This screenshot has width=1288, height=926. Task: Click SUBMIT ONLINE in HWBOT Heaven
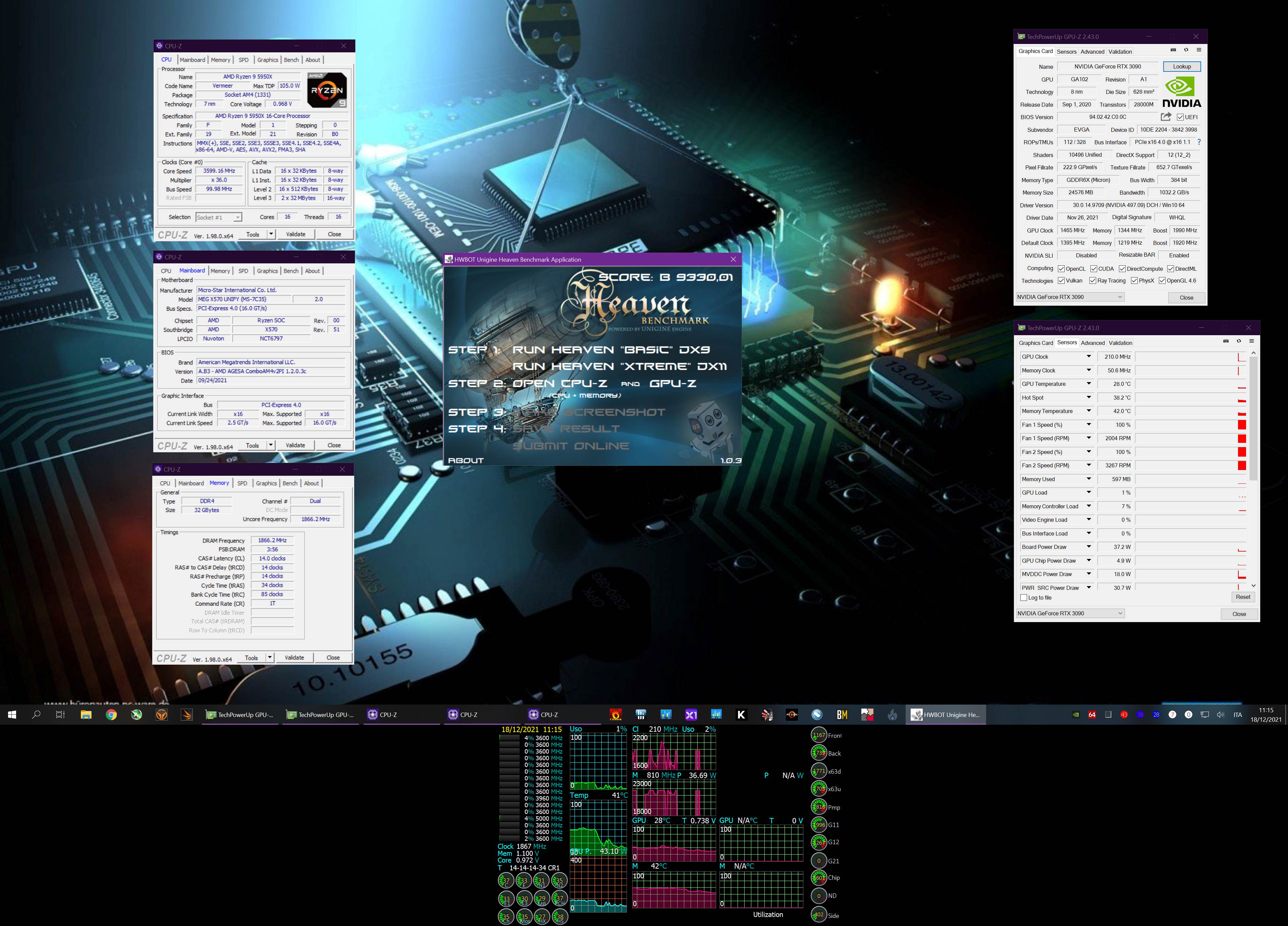tap(571, 446)
